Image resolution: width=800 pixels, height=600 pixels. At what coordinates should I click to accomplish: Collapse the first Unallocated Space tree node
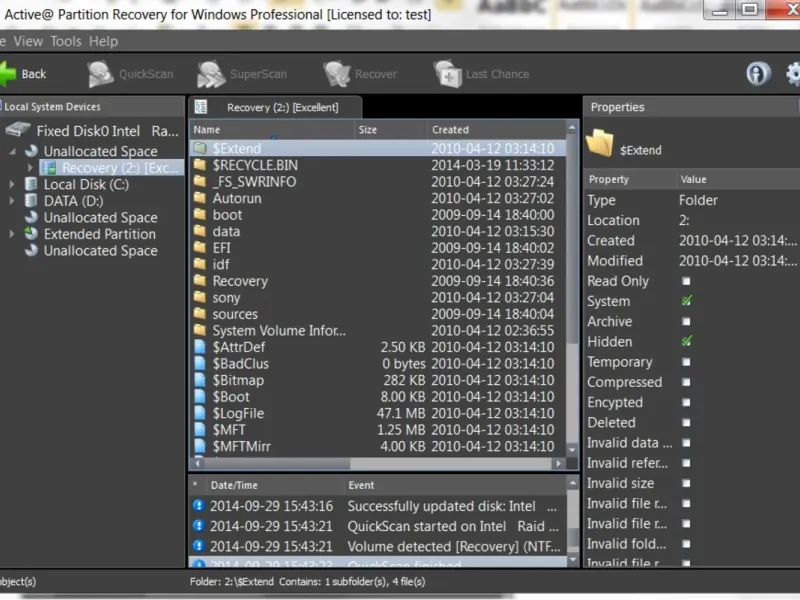(x=12, y=151)
